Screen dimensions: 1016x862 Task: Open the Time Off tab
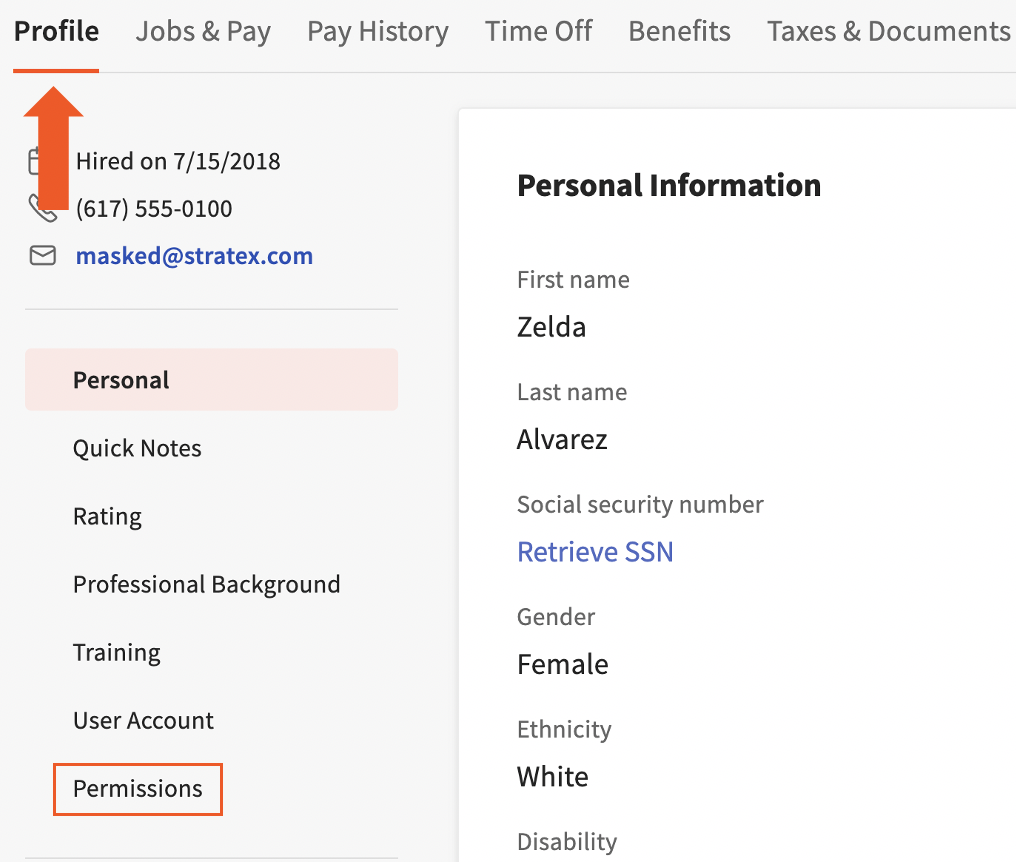pyautogui.click(x=538, y=31)
